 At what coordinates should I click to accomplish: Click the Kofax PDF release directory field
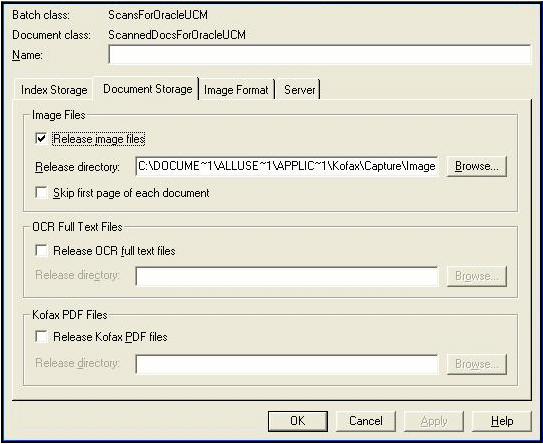coord(287,364)
